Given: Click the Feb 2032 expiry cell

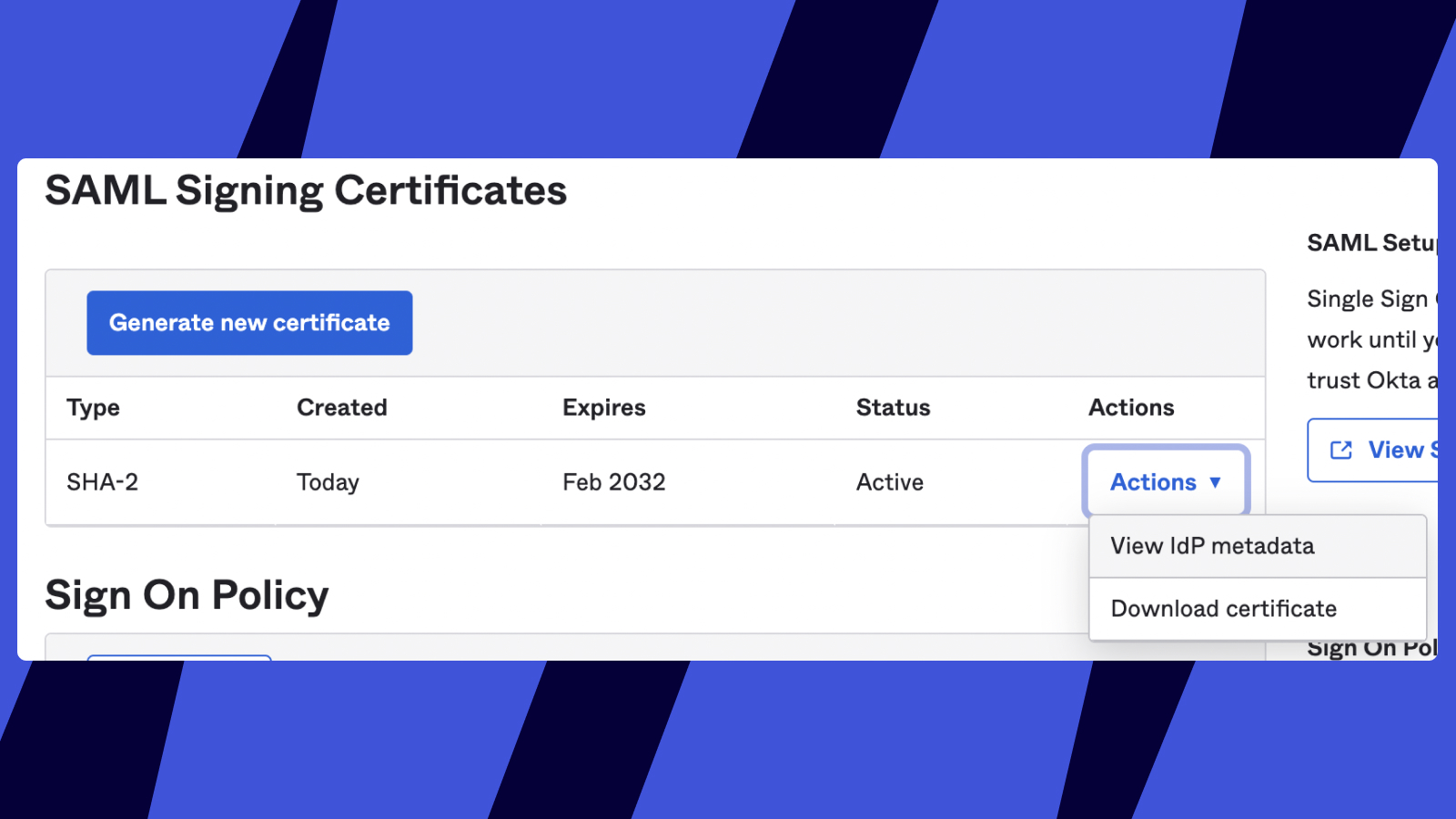Looking at the screenshot, I should click(614, 482).
